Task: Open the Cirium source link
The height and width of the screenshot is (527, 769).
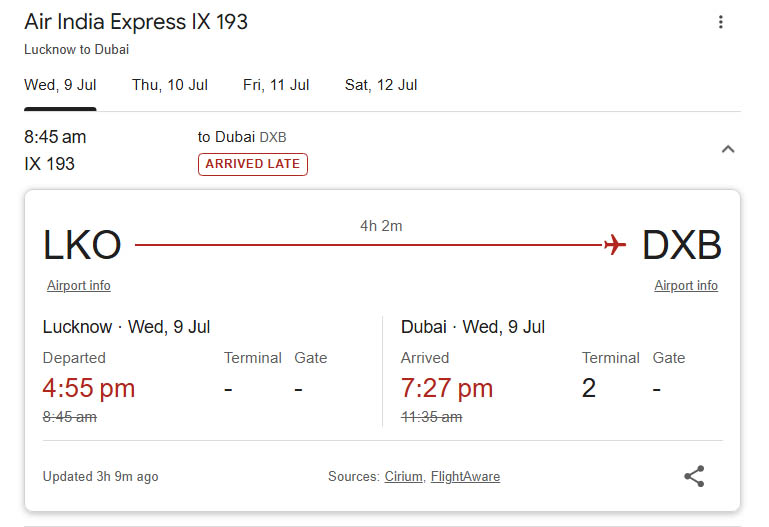Action: [x=404, y=477]
